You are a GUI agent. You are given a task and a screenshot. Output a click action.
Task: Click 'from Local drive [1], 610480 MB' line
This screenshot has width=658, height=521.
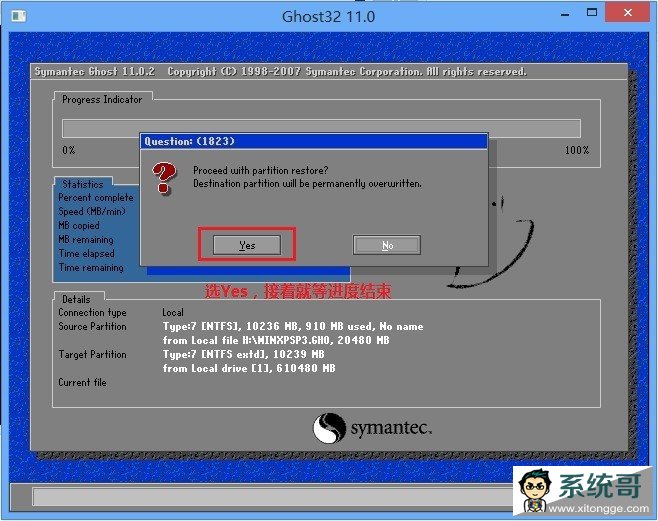point(249,368)
